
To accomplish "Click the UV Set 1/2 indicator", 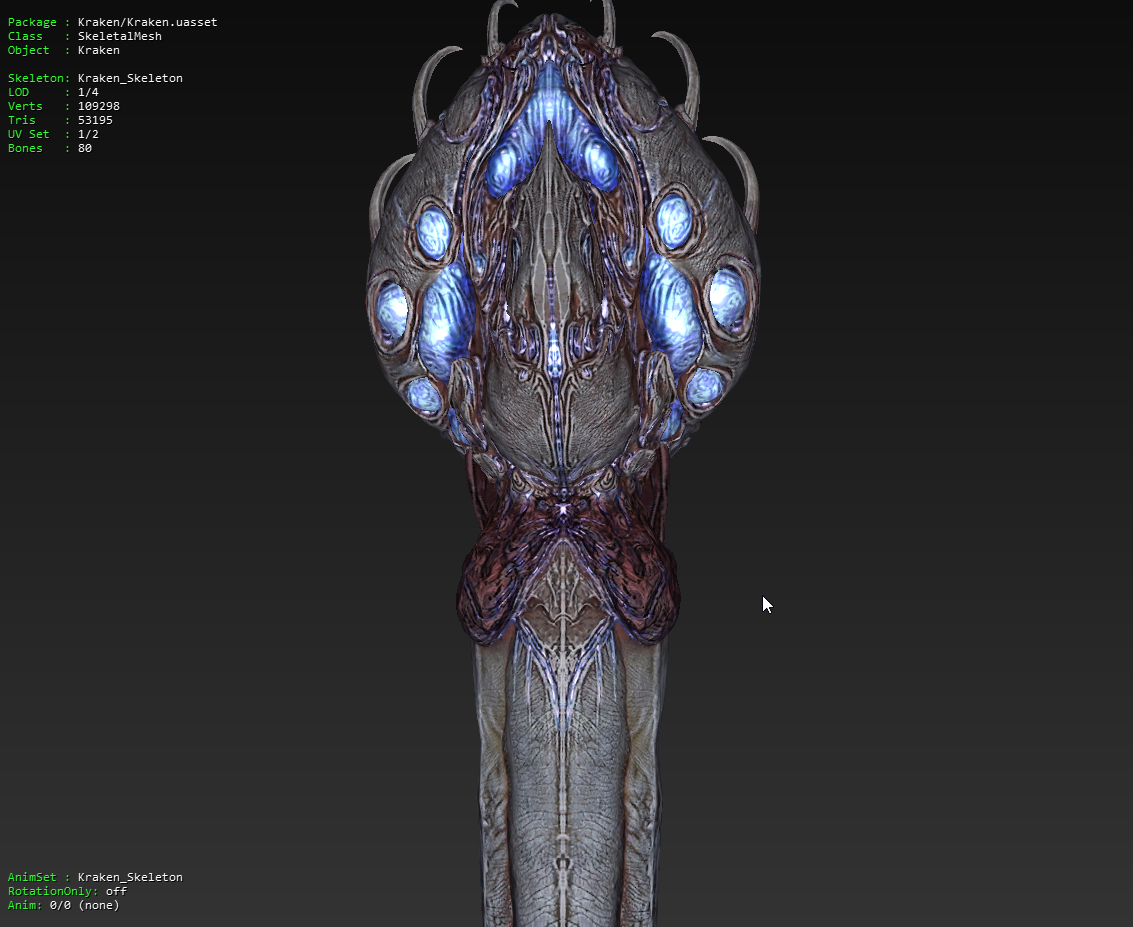I will click(x=88, y=134).
